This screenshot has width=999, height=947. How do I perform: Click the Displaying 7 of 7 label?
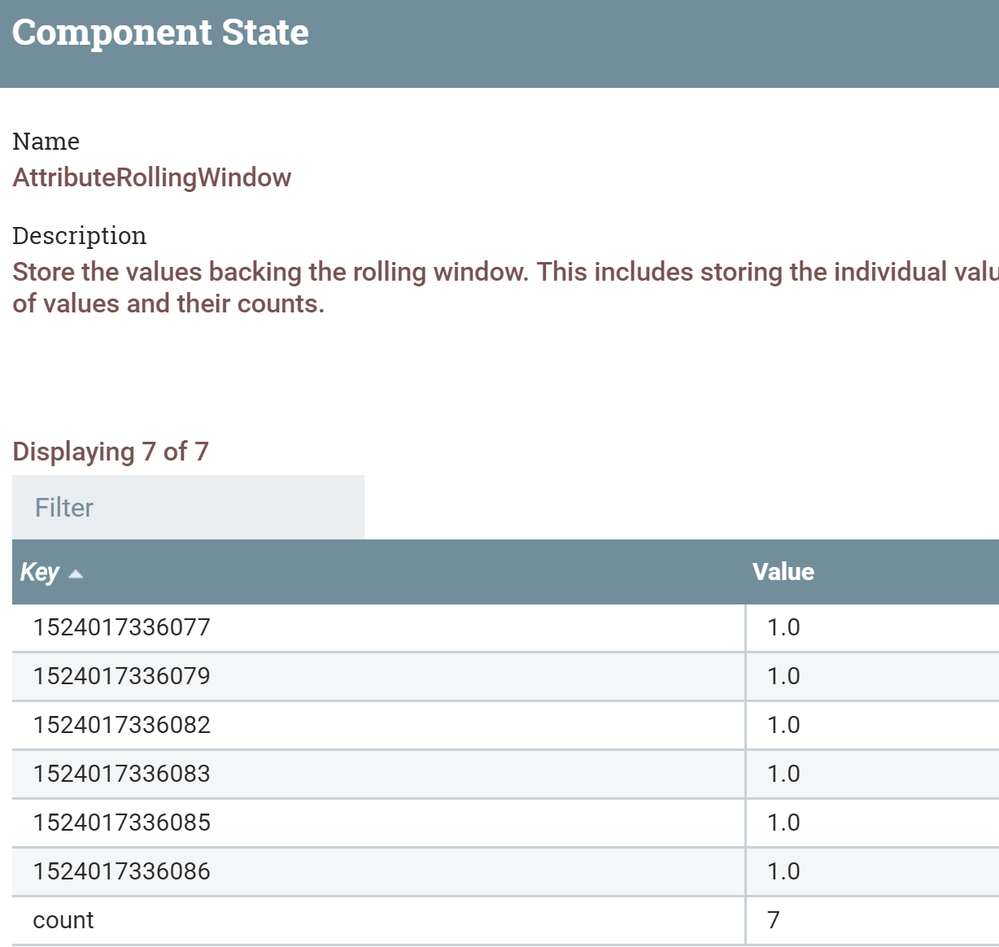(110, 452)
